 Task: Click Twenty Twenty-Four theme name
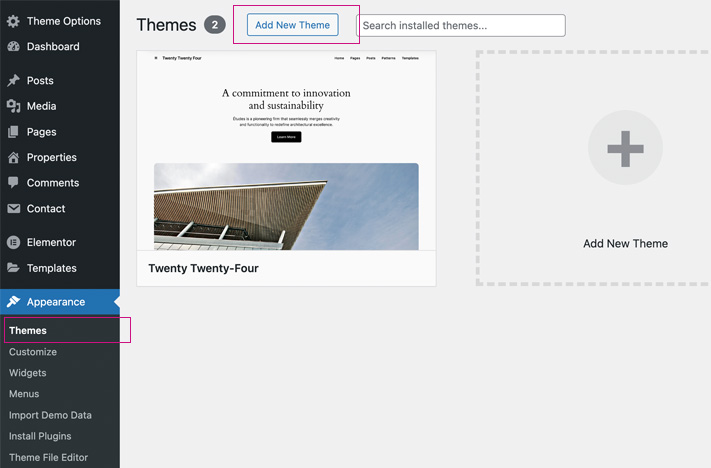click(203, 268)
